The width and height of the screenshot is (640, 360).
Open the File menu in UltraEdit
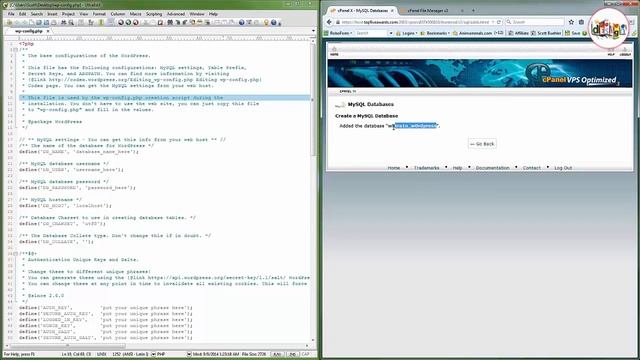(x=11, y=14)
